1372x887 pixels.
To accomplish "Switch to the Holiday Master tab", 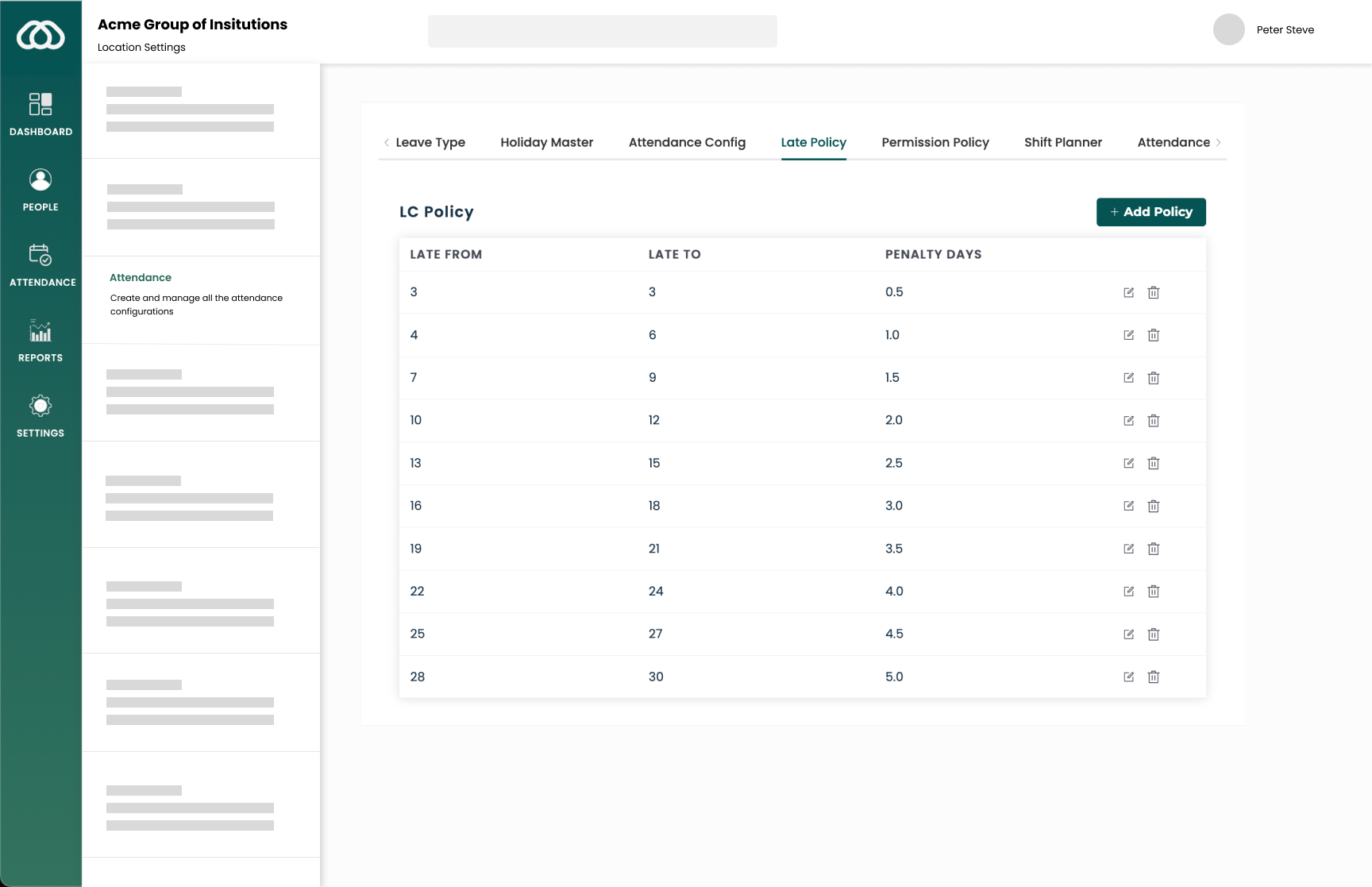I will [x=546, y=142].
